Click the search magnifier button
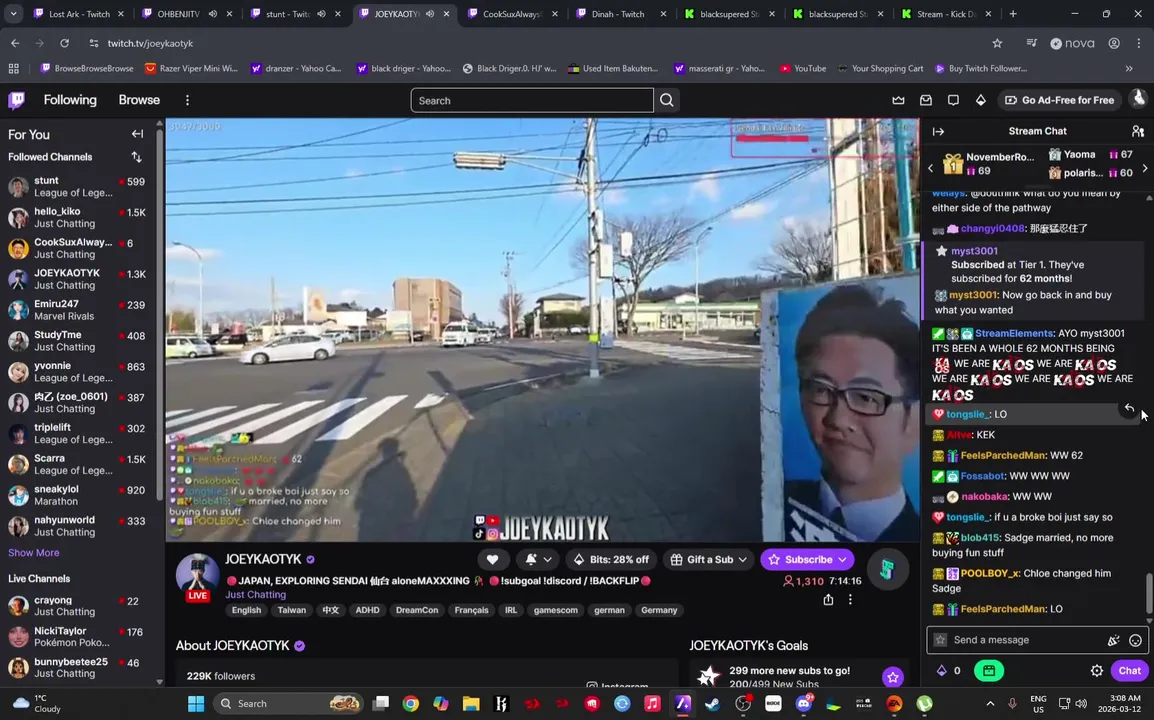Screen dimensions: 1154x720 tap(667, 100)
